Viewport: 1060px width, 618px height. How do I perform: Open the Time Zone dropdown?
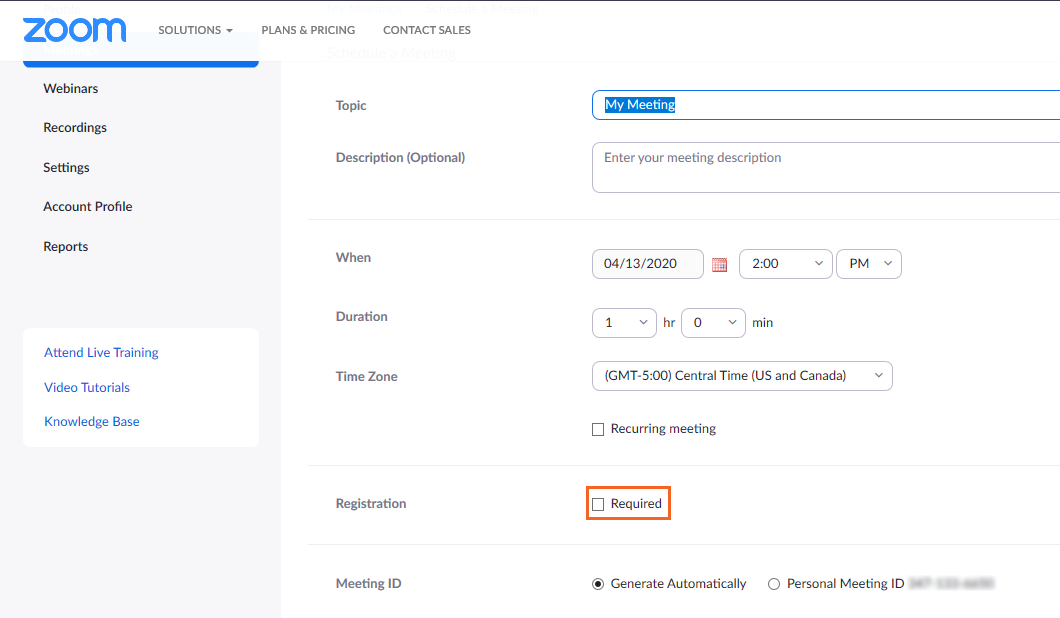(x=742, y=376)
